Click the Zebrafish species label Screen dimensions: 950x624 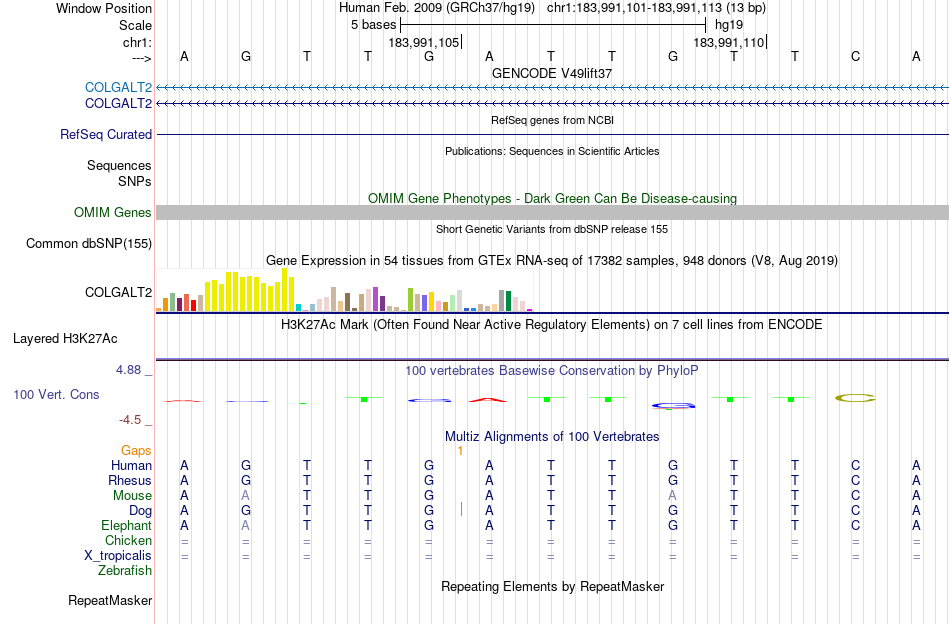coord(125,570)
